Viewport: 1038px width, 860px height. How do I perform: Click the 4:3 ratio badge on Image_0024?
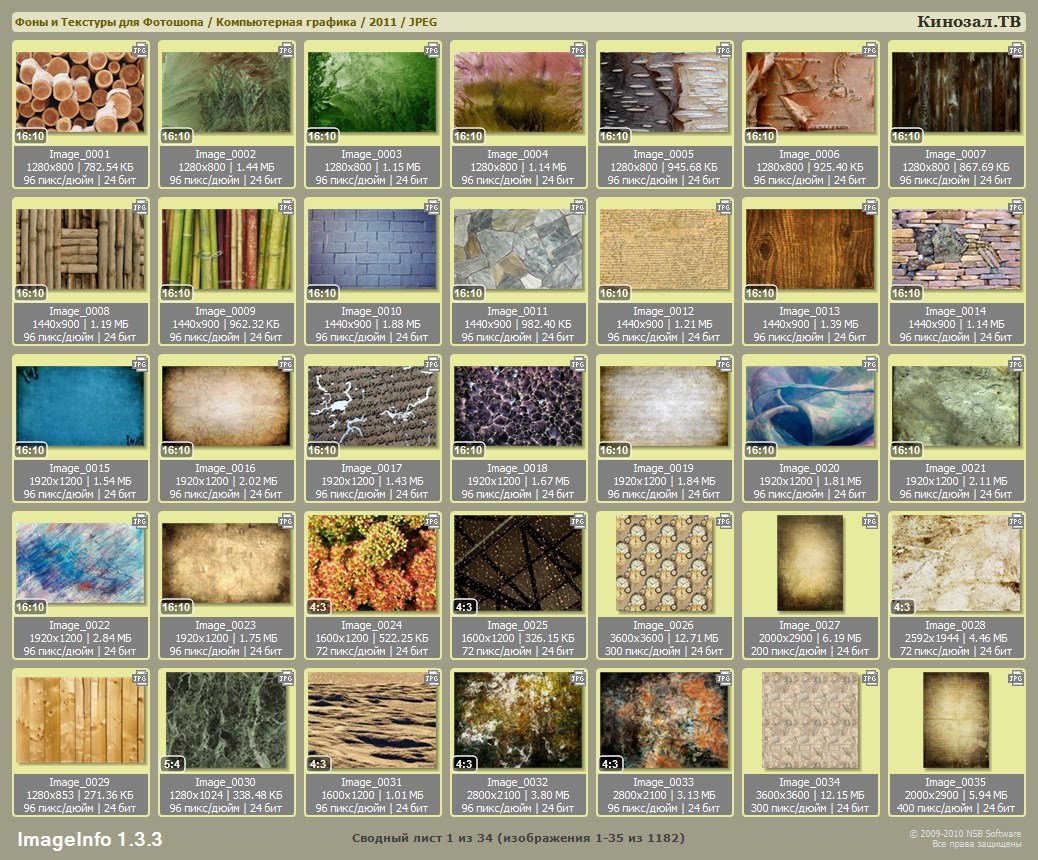pyautogui.click(x=319, y=607)
